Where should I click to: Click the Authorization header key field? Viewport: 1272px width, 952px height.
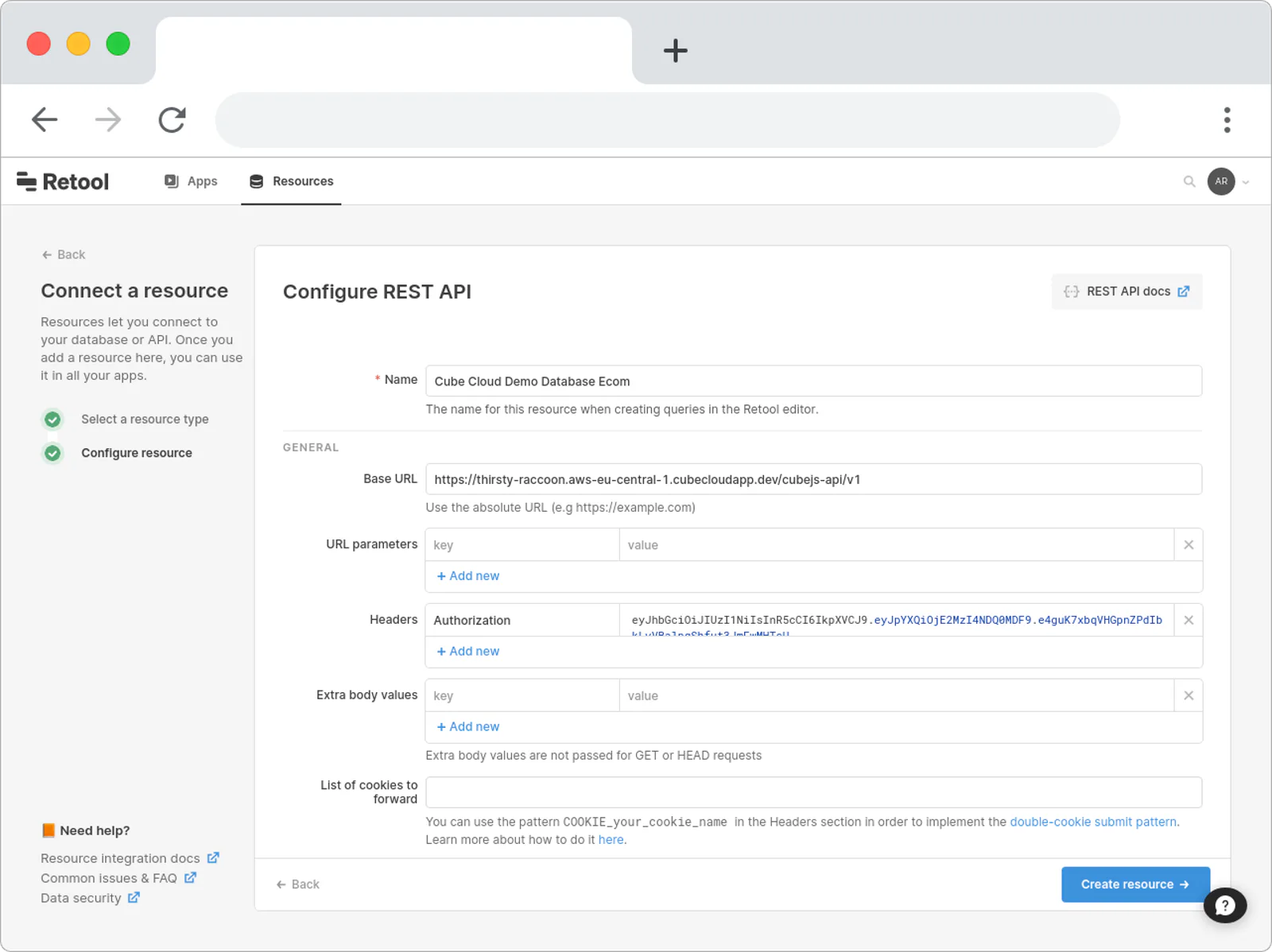(x=522, y=620)
